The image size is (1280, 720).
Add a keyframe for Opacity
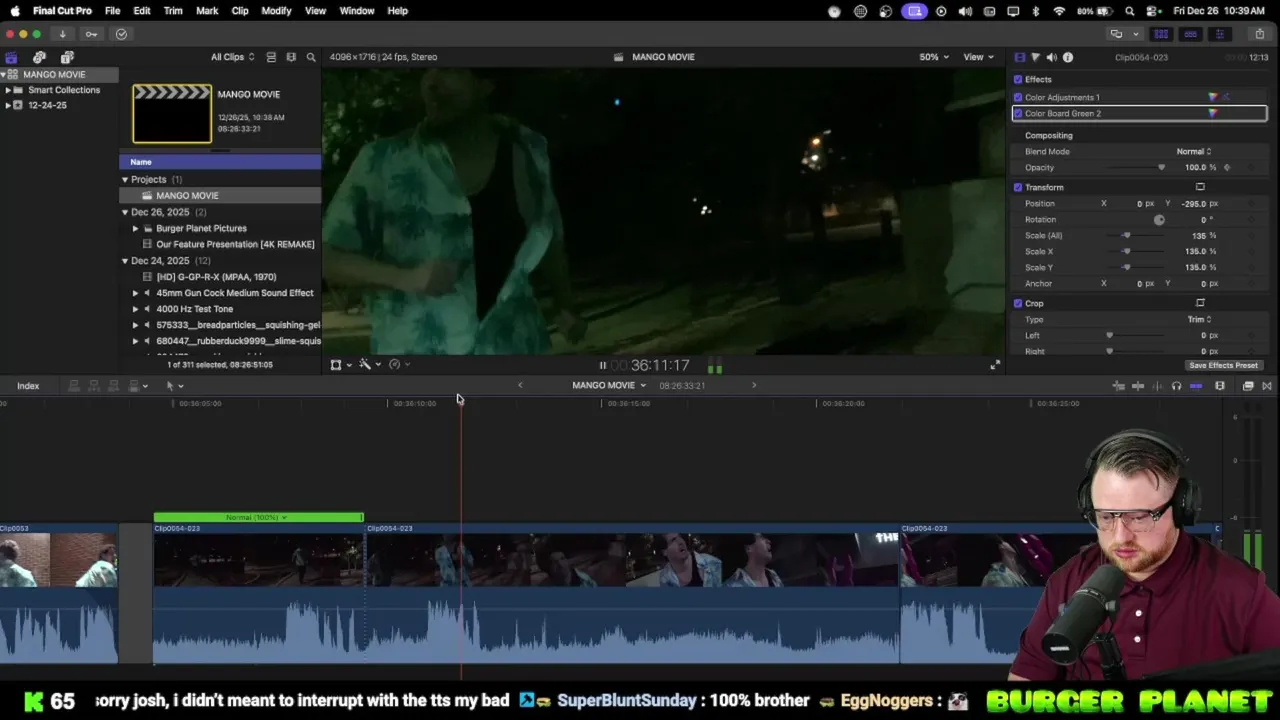[1227, 167]
